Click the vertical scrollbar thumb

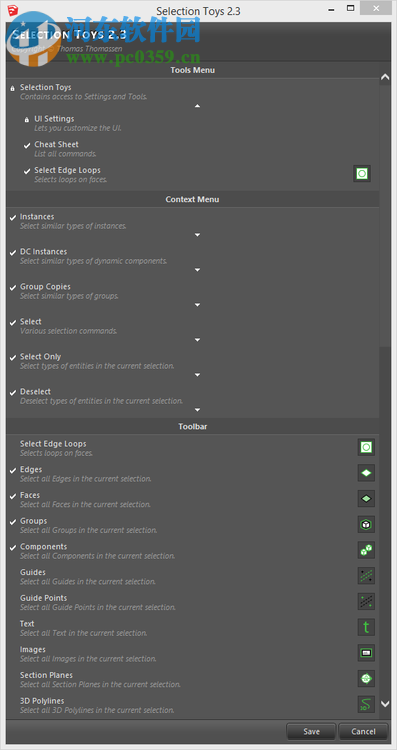[385, 216]
